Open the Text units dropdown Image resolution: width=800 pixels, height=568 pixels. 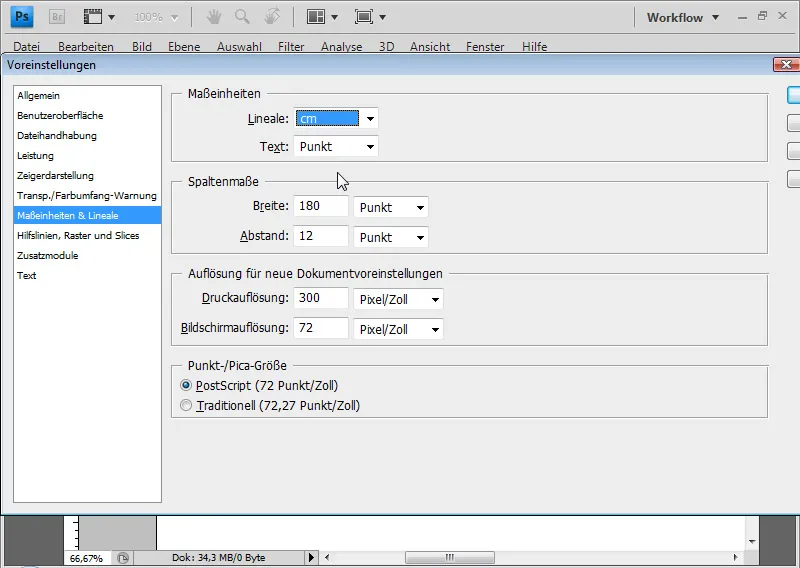336,146
